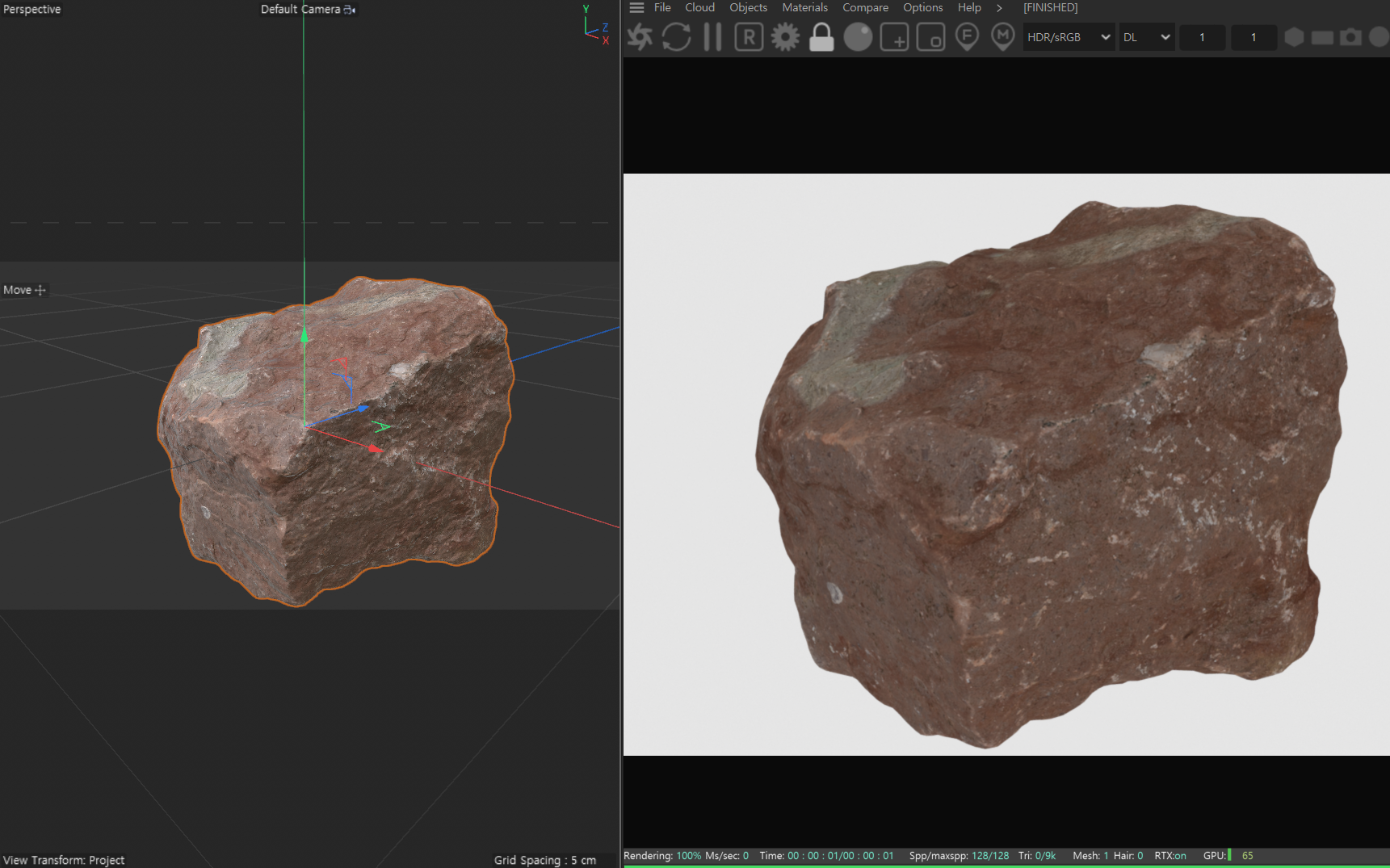Click the first numeric field showing 1
Viewport: 1390px width, 868px height.
pos(1202,37)
